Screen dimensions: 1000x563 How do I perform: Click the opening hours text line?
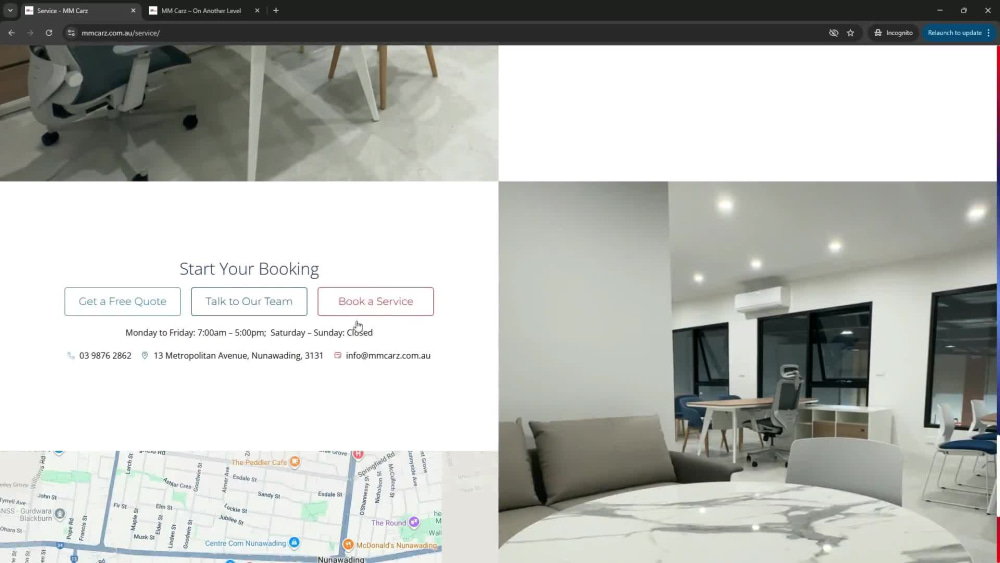(x=249, y=333)
